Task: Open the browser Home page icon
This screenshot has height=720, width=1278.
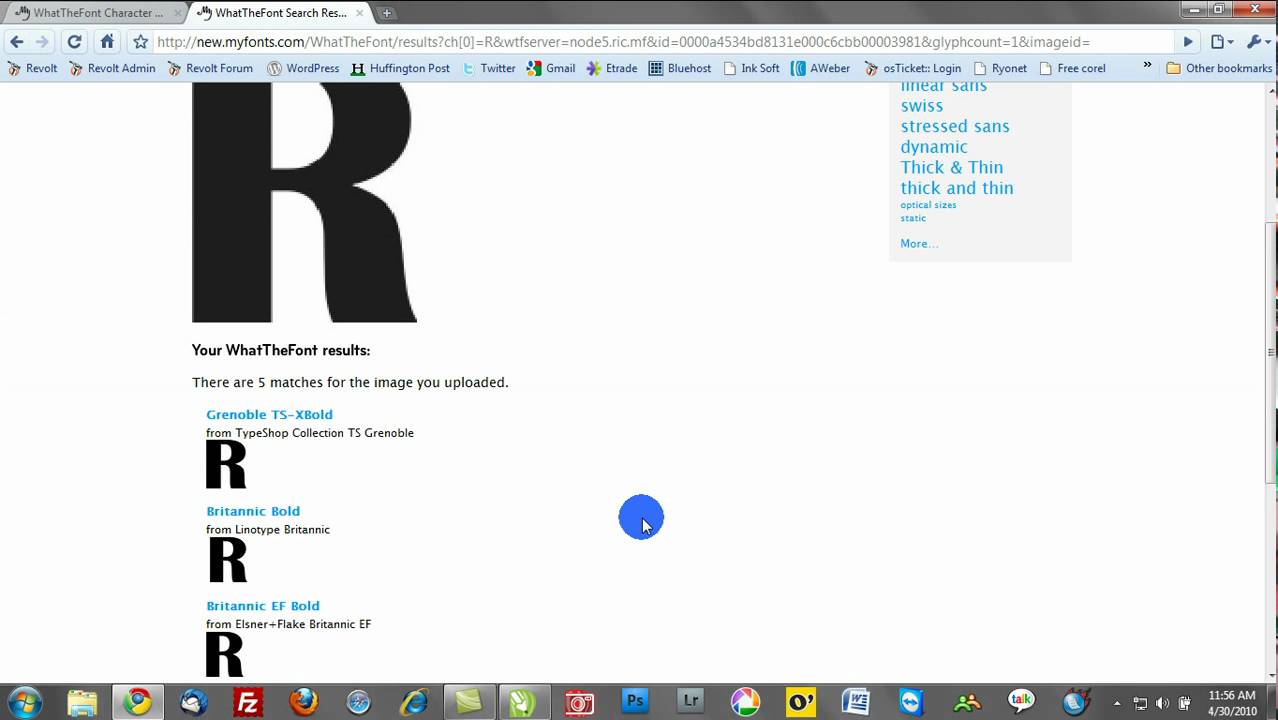Action: coord(107,42)
